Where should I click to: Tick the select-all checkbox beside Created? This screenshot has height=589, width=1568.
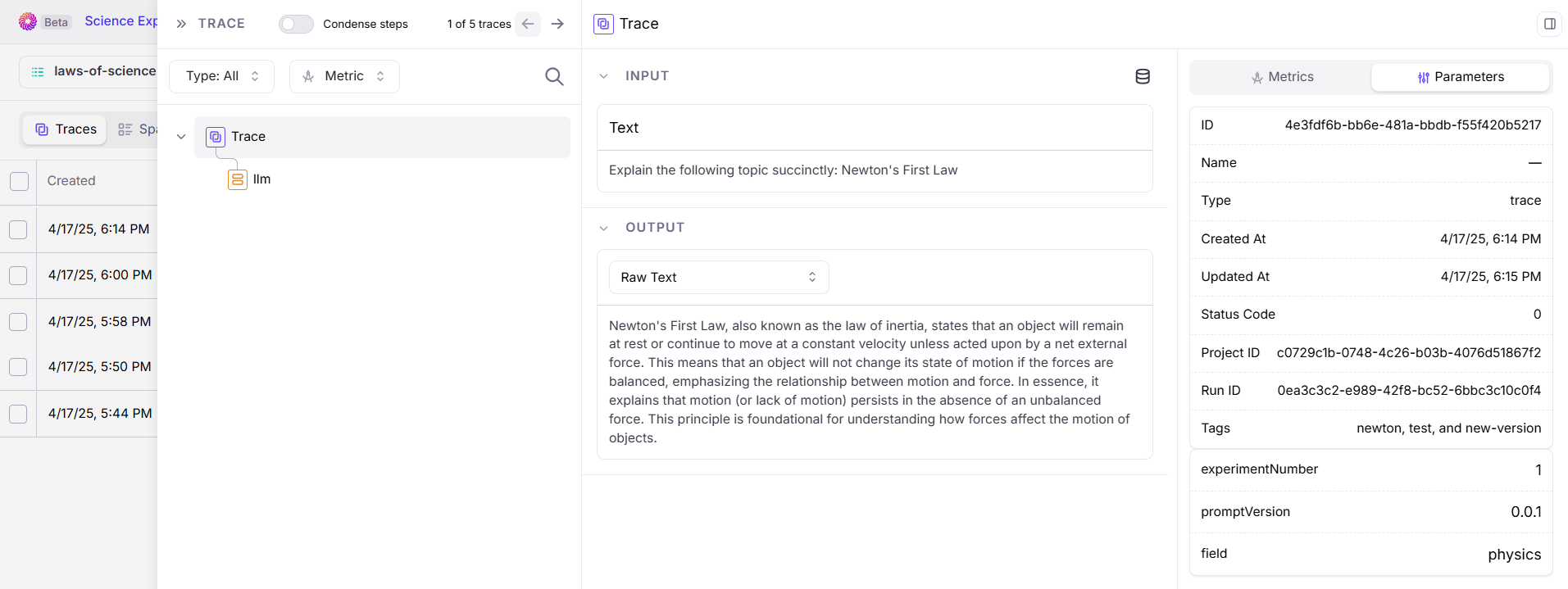(19, 181)
